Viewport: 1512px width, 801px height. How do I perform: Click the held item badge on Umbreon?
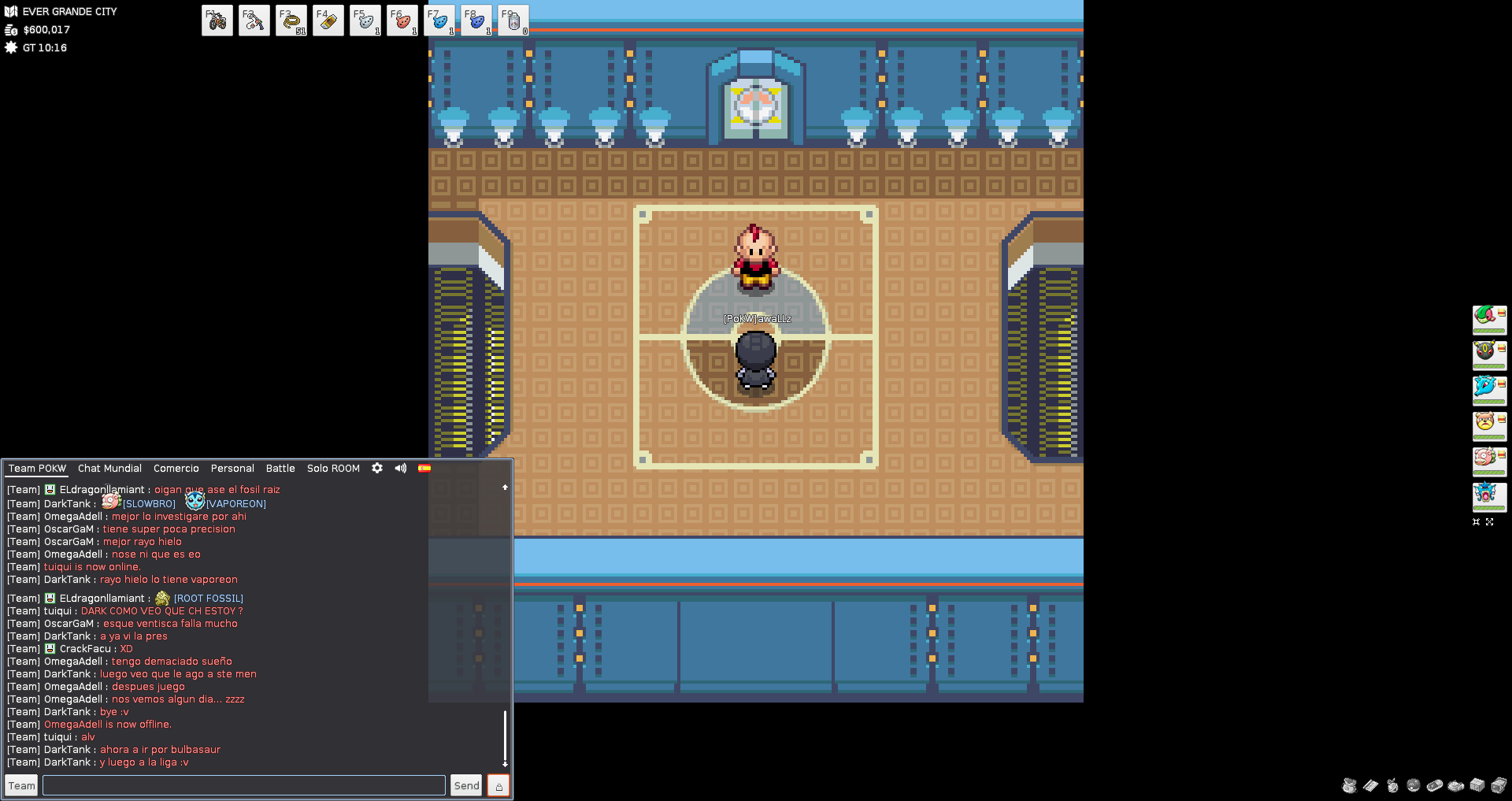coord(1501,349)
